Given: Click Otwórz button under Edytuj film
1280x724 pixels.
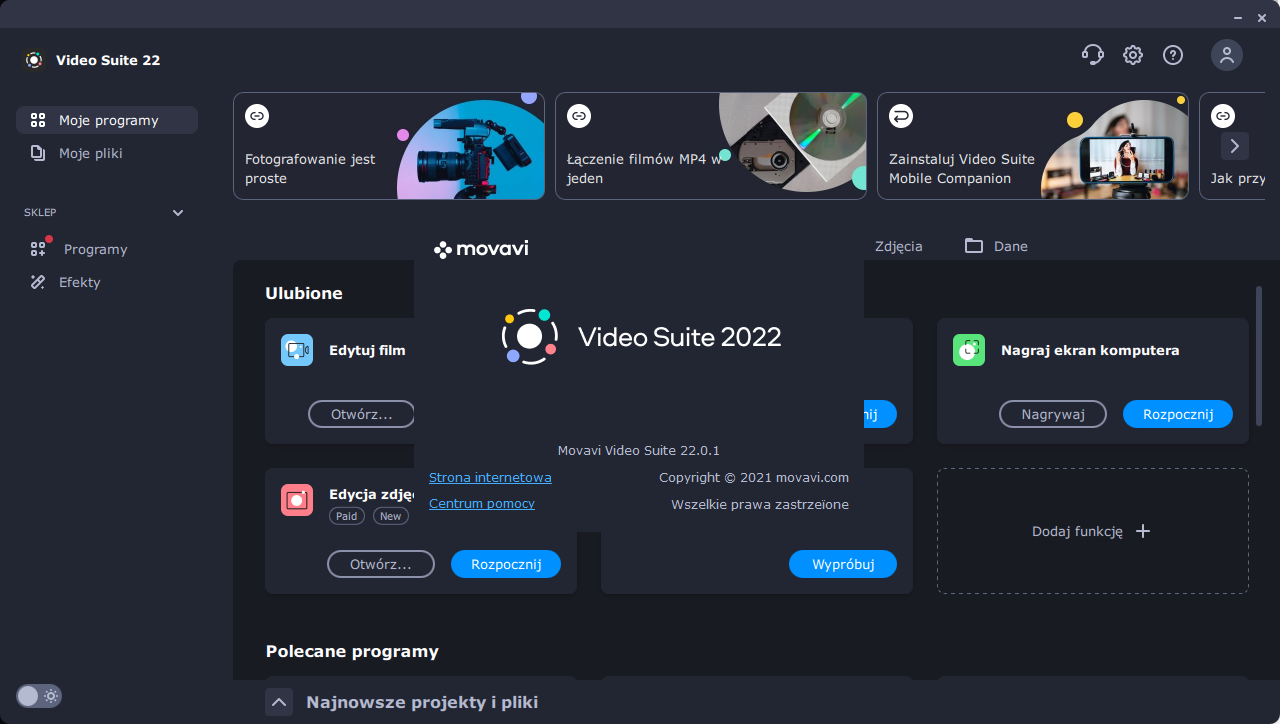Looking at the screenshot, I should 361,414.
